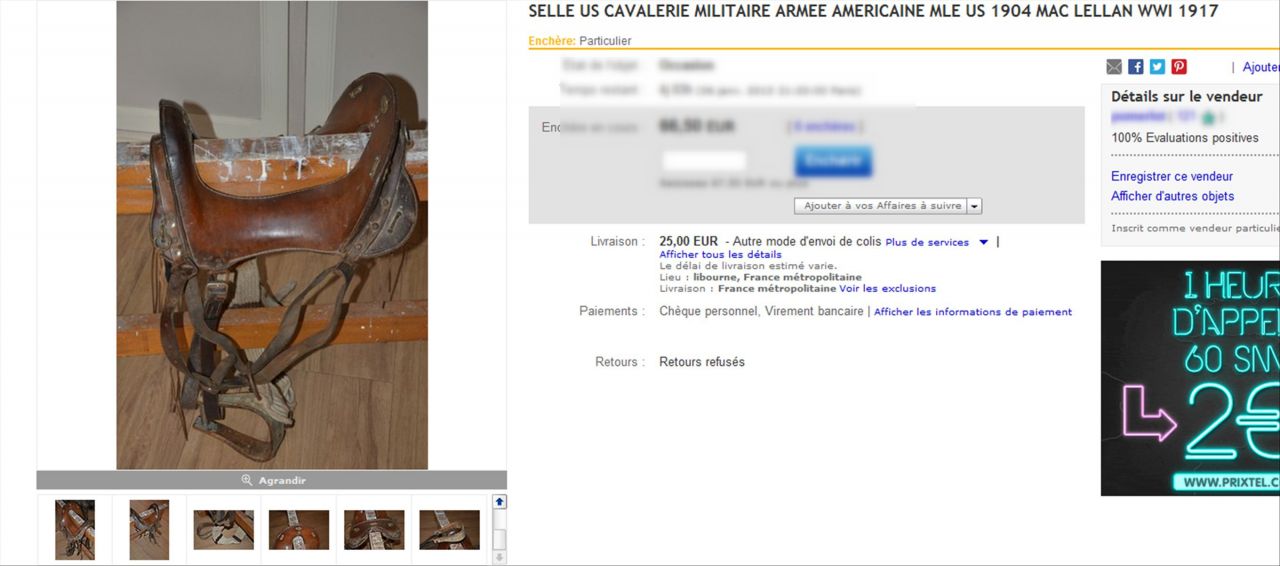Select the last saddle thumbnail in row
1280x566 pixels.
click(449, 530)
